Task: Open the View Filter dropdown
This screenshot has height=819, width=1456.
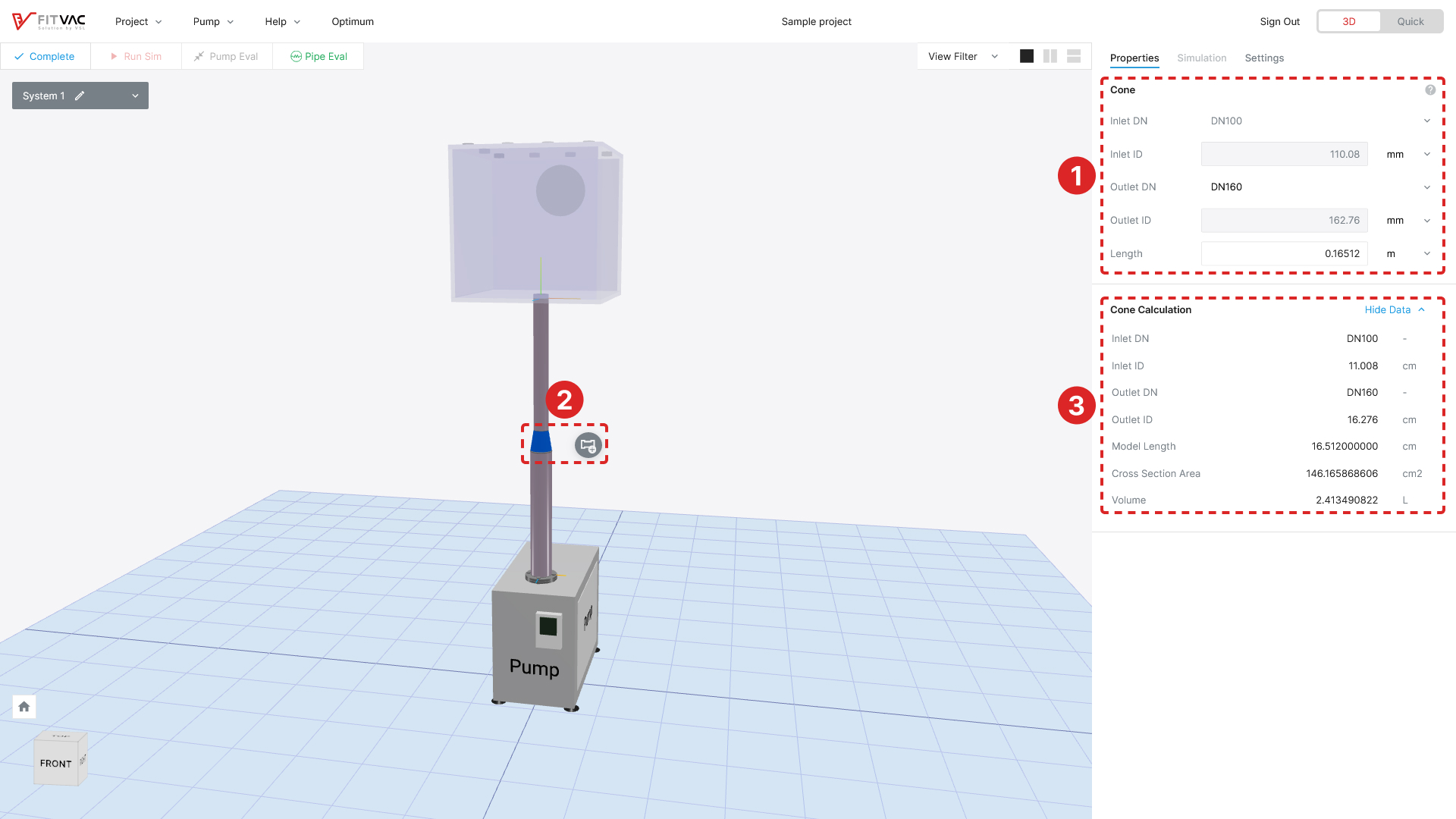Action: coord(963,56)
